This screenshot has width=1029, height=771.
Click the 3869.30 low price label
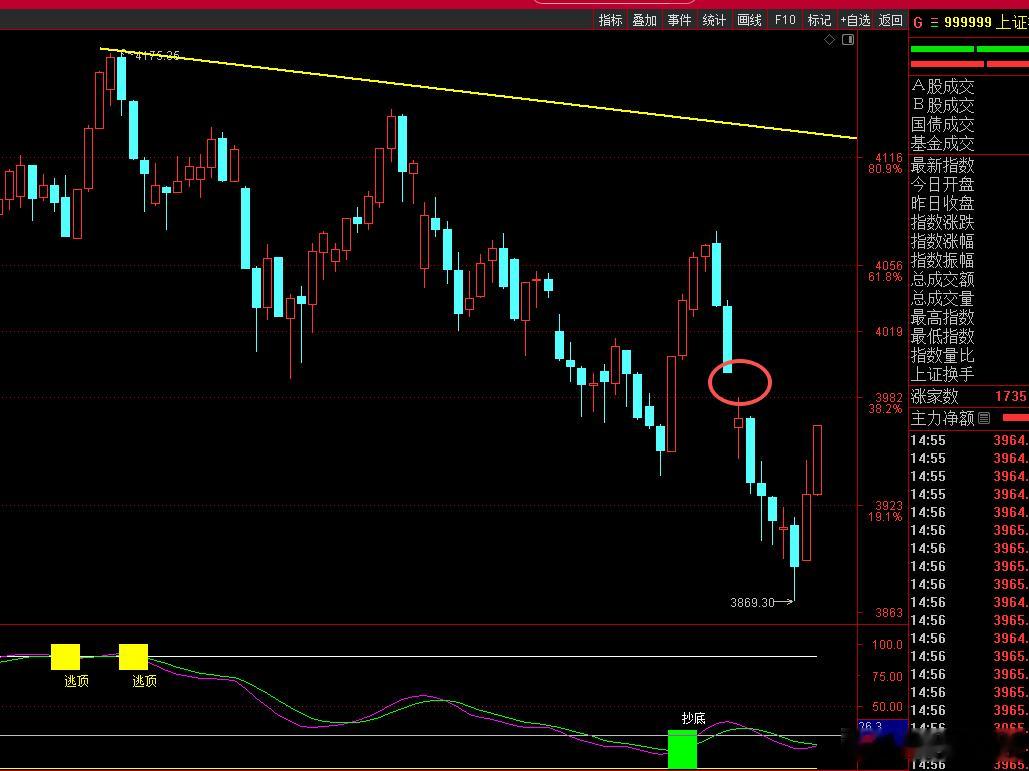752,602
